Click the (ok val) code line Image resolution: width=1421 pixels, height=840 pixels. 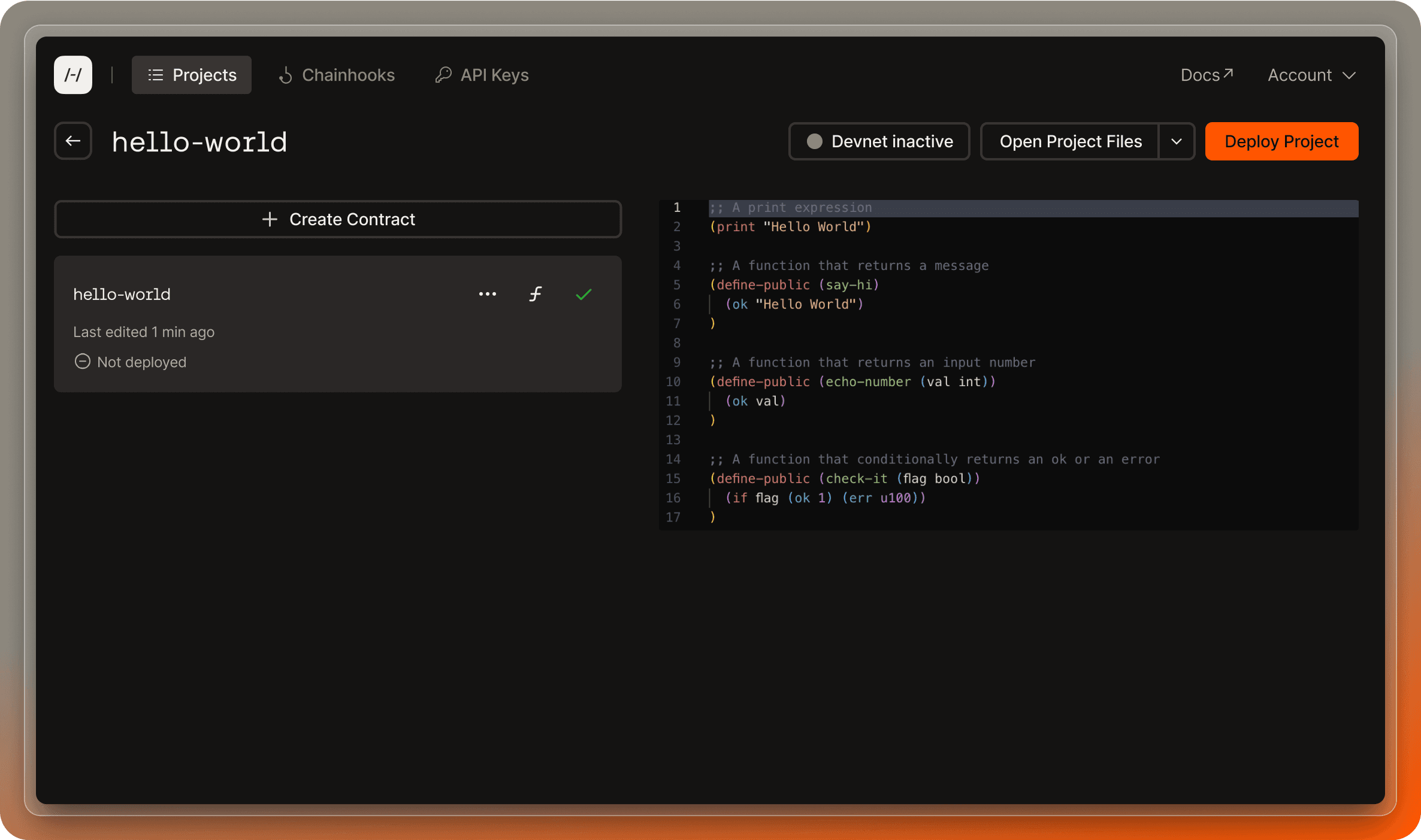pyautogui.click(x=755, y=401)
